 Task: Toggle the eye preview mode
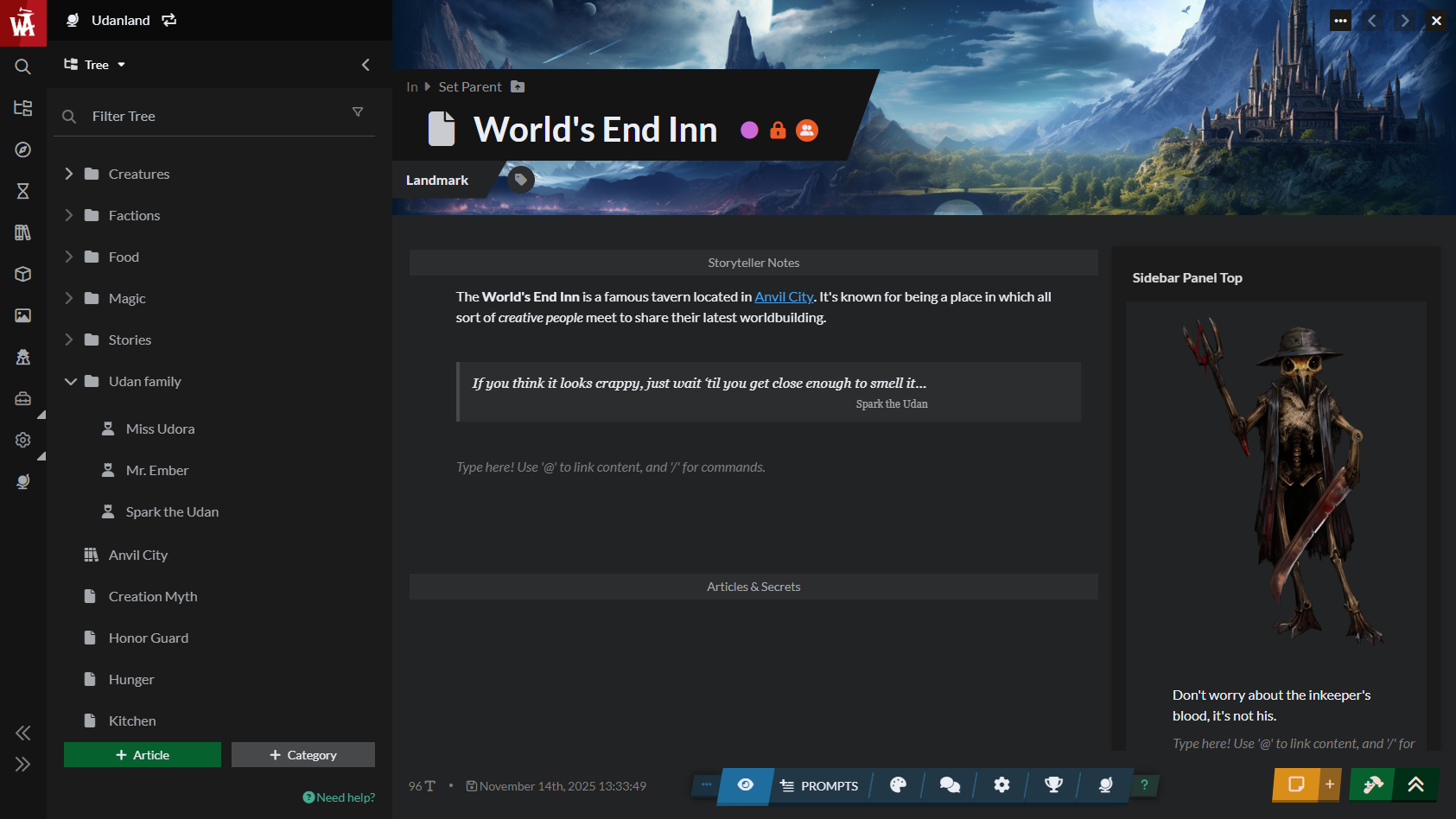coord(745,784)
